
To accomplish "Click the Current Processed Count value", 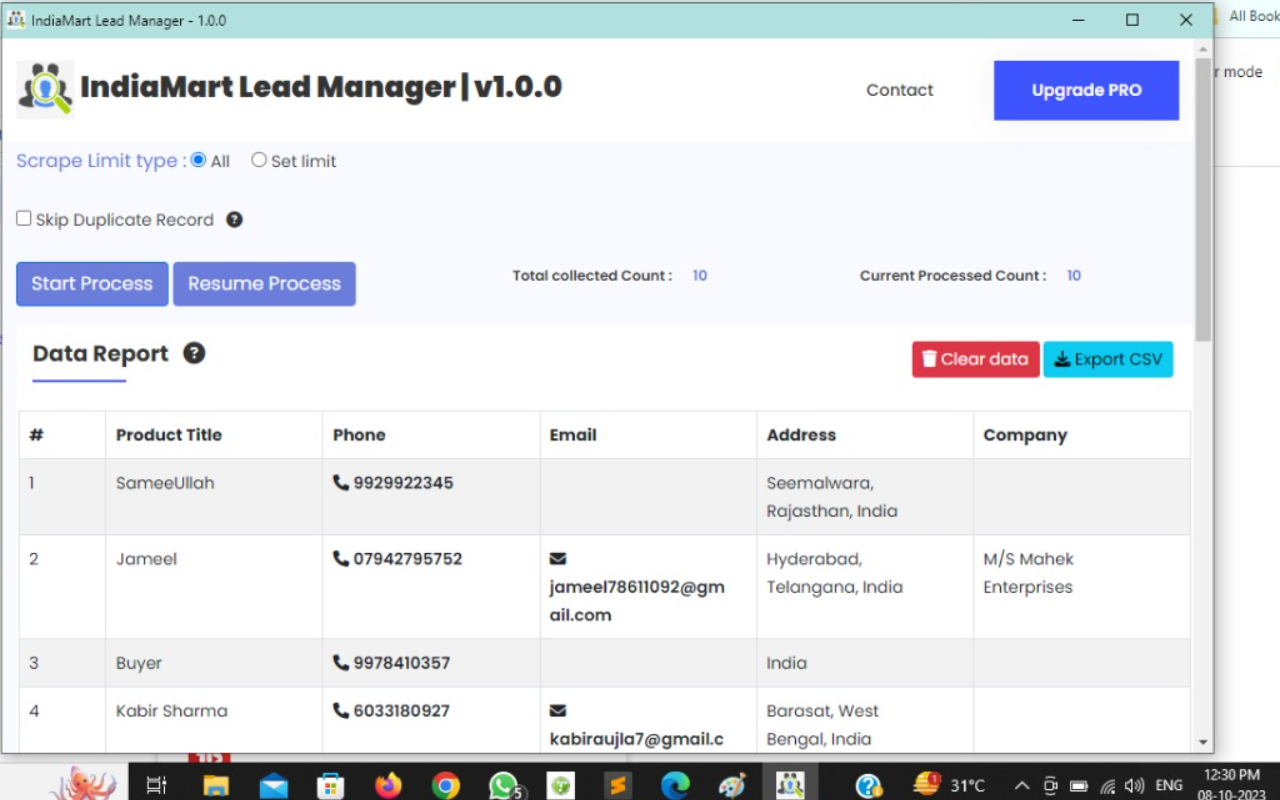I will point(1074,275).
